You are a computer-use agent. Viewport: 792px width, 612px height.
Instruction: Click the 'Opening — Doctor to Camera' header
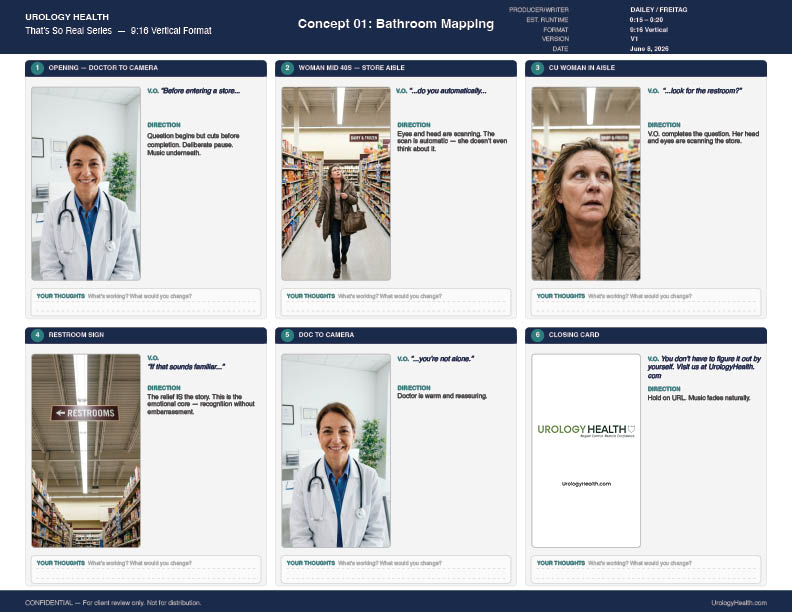coord(146,68)
